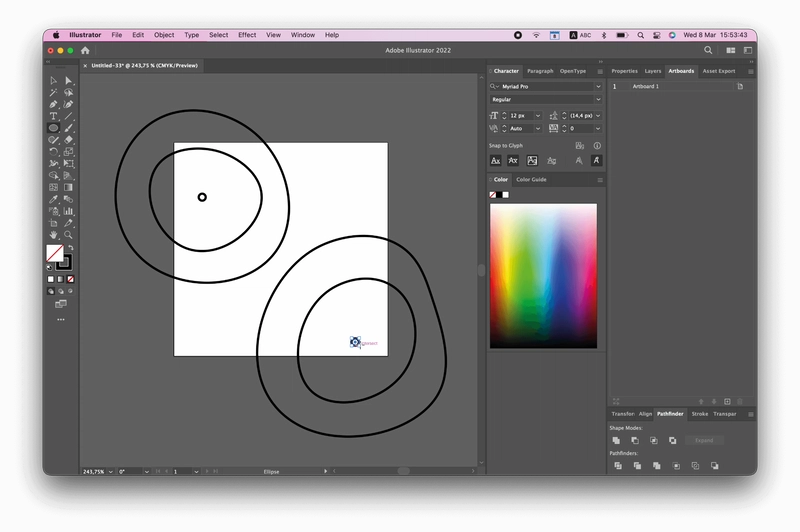The height and width of the screenshot is (532, 800).
Task: Switch to the Color Guide tab
Action: 531,180
